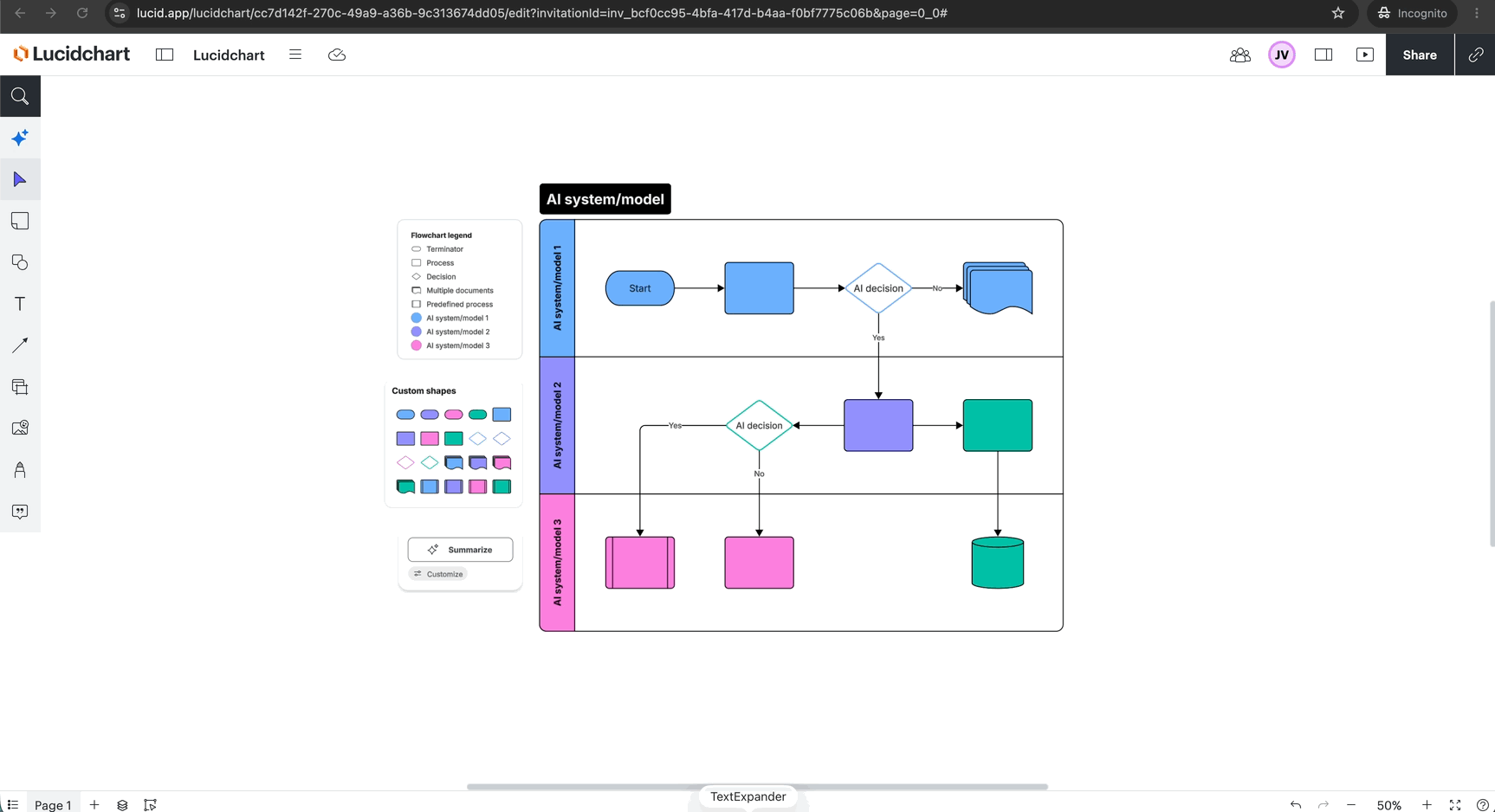Click the Flowchart legend heading
The width and height of the screenshot is (1495, 812).
click(x=441, y=235)
